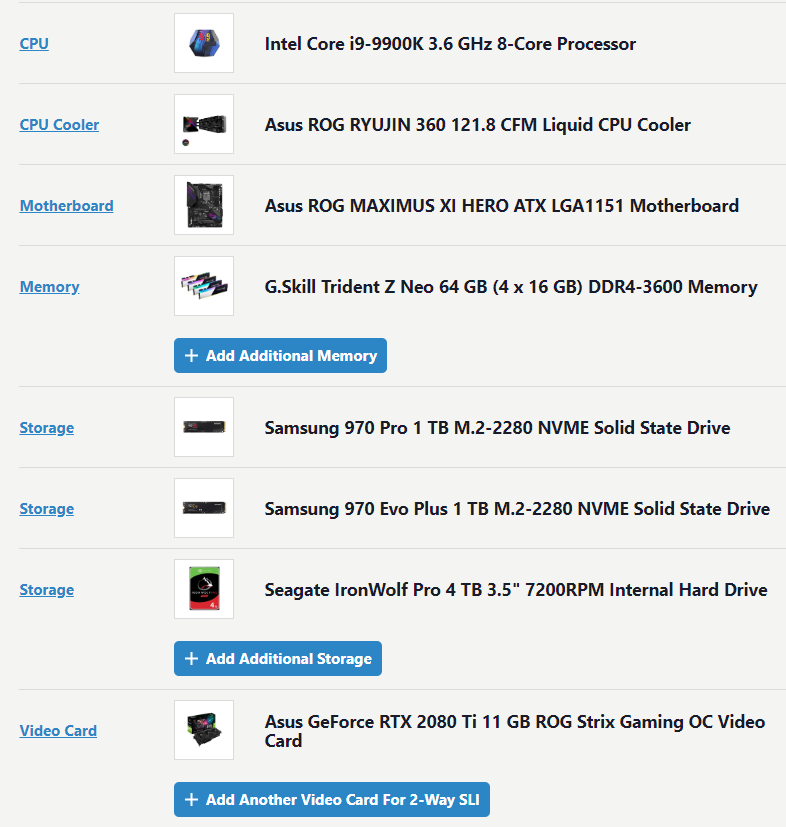Go to the Motherboard category link
Image resolution: width=786 pixels, height=827 pixels.
pyautogui.click(x=66, y=206)
